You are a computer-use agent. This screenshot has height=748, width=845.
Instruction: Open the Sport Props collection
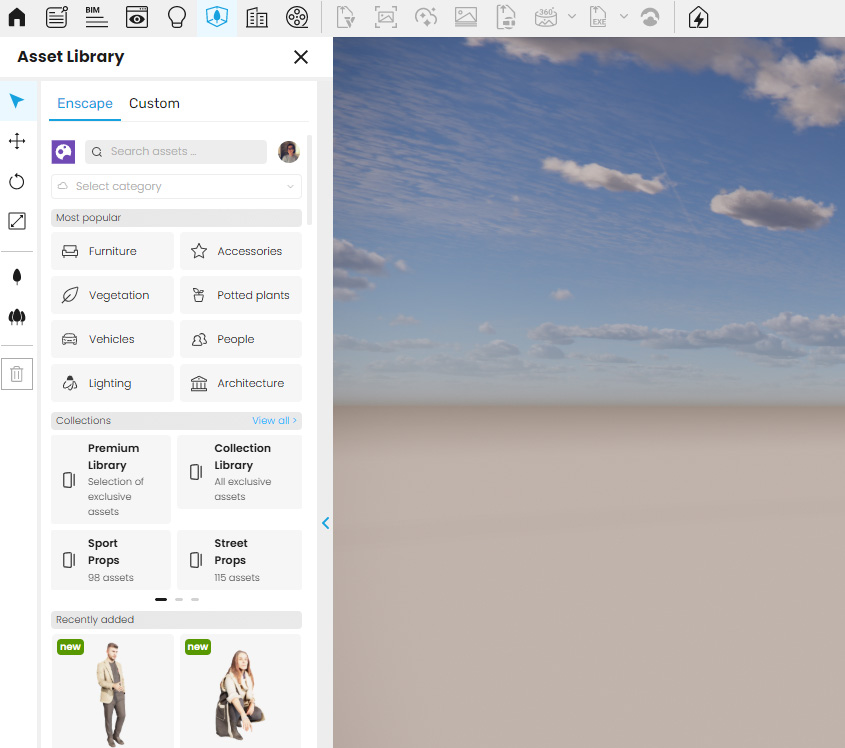click(x=110, y=560)
